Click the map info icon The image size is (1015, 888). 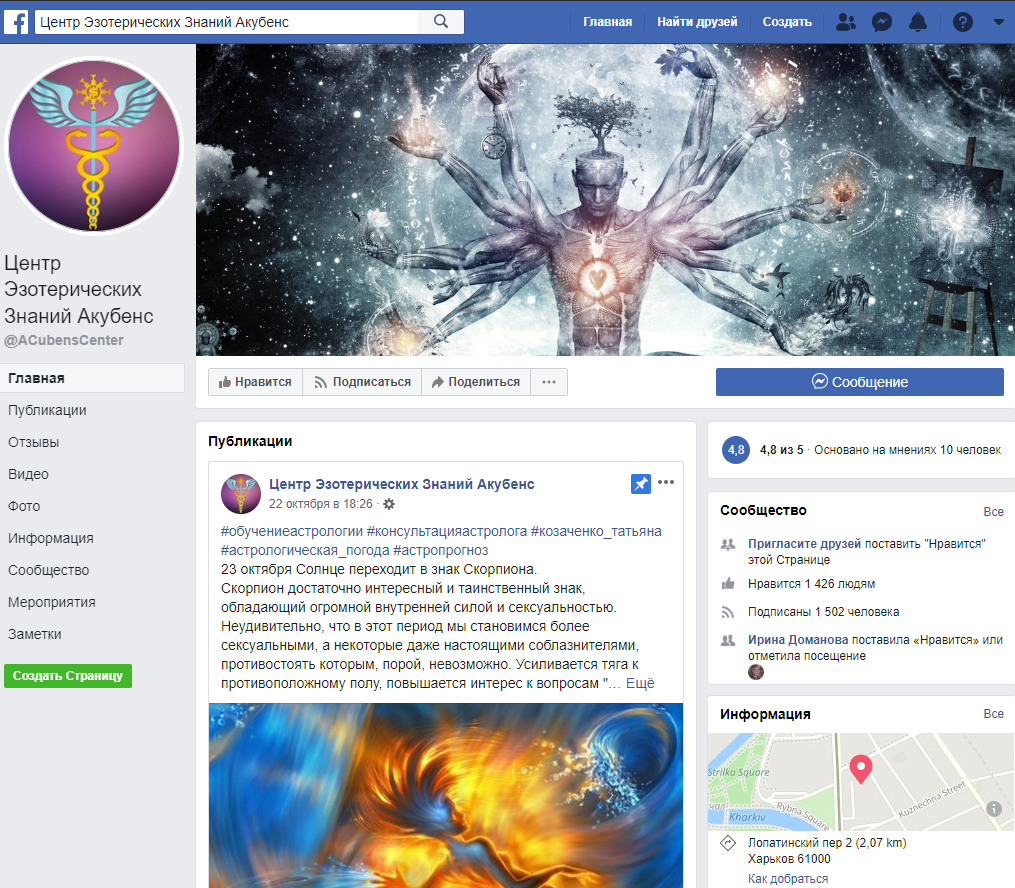(x=994, y=809)
